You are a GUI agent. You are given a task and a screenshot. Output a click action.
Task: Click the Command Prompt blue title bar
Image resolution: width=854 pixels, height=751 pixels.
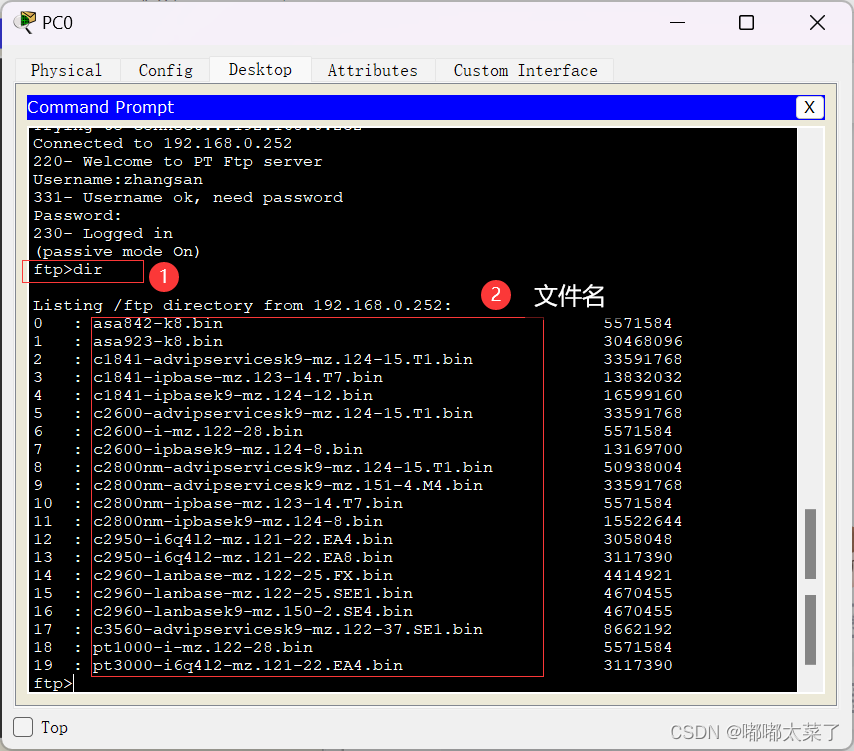(400, 108)
